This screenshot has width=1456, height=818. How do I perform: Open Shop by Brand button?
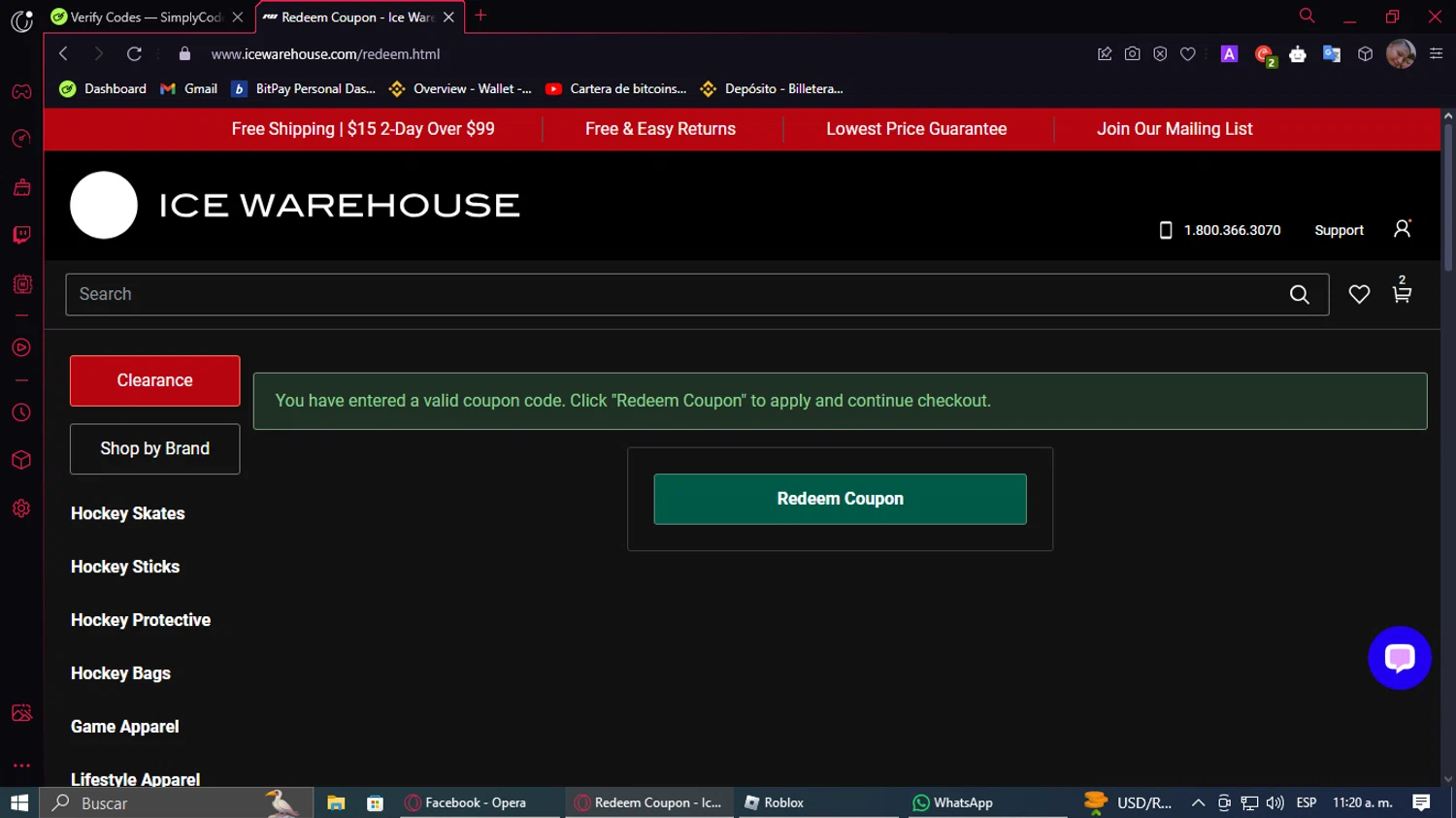(x=154, y=448)
